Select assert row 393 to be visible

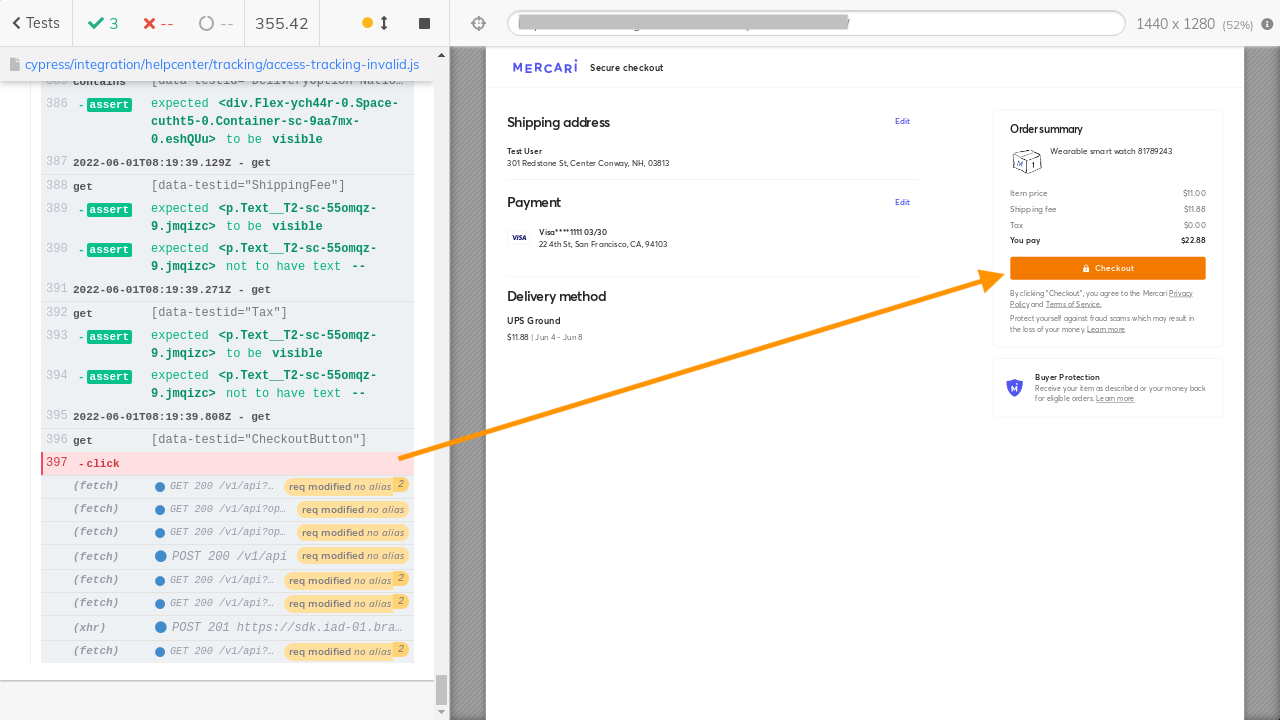pyautogui.click(x=227, y=345)
